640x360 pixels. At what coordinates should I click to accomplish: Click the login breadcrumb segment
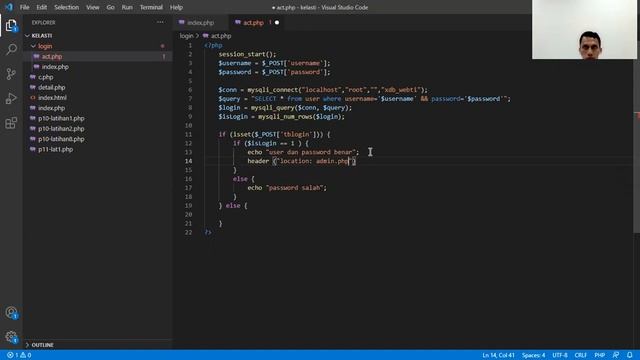coord(187,36)
